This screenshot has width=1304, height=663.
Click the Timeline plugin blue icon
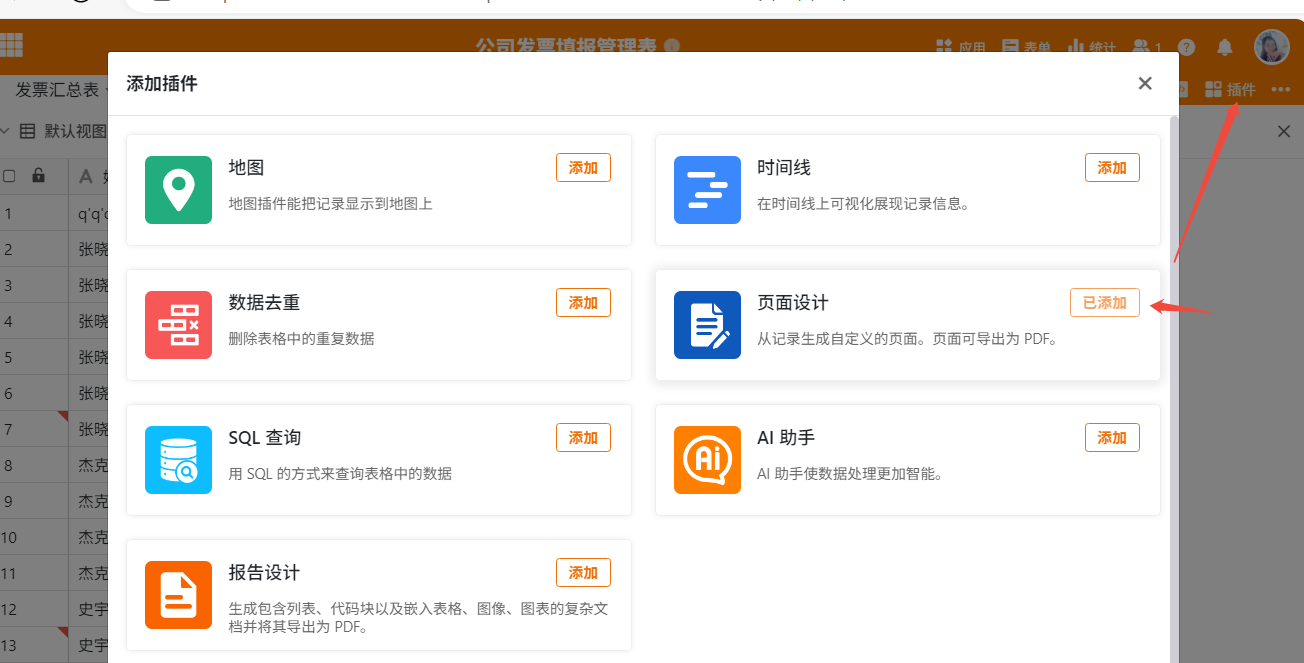tap(707, 190)
